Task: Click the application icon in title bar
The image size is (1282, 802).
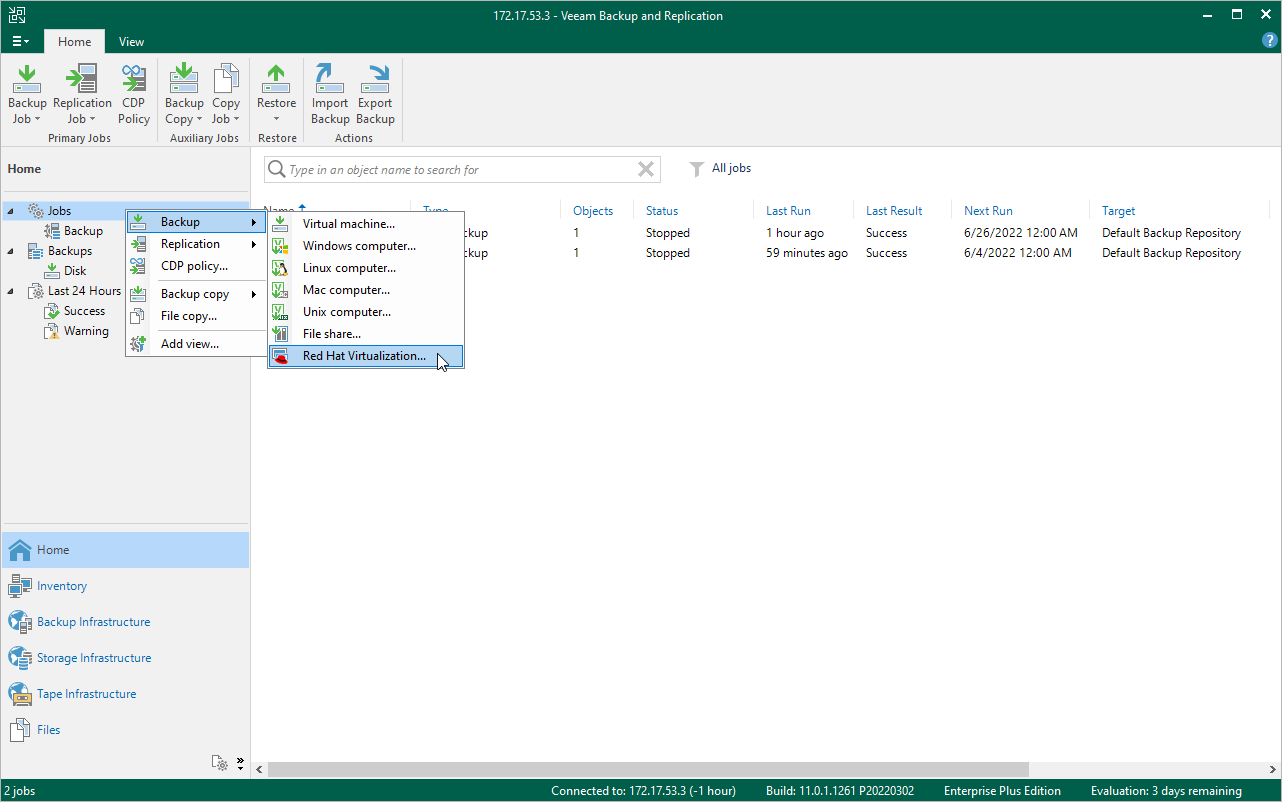Action: point(17,15)
